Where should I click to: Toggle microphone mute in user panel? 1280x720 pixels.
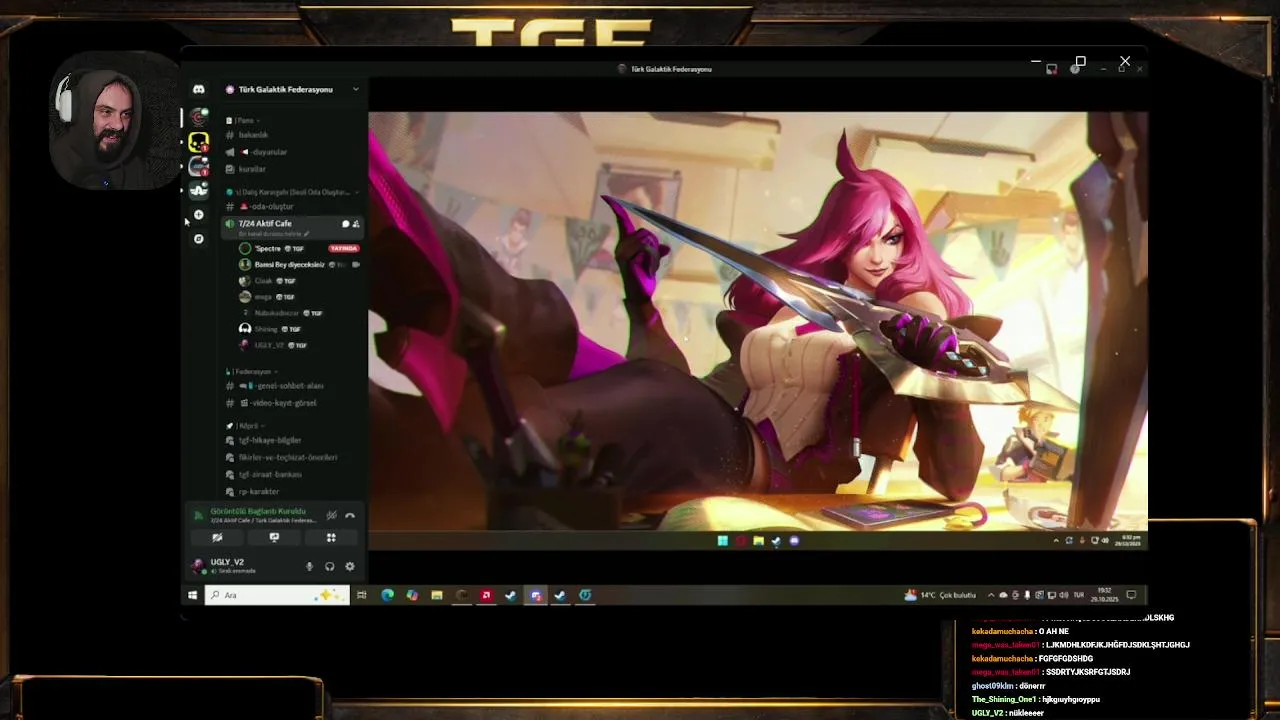tap(309, 566)
